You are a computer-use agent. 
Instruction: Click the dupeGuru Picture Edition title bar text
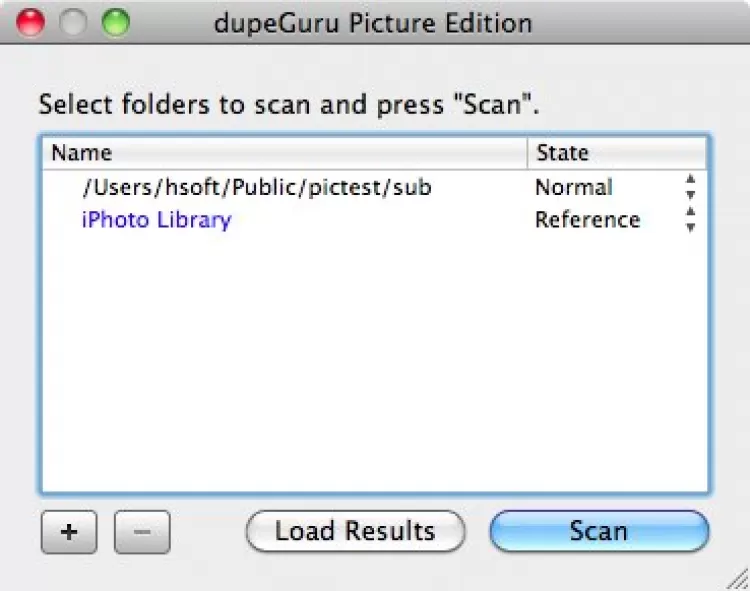(x=373, y=22)
